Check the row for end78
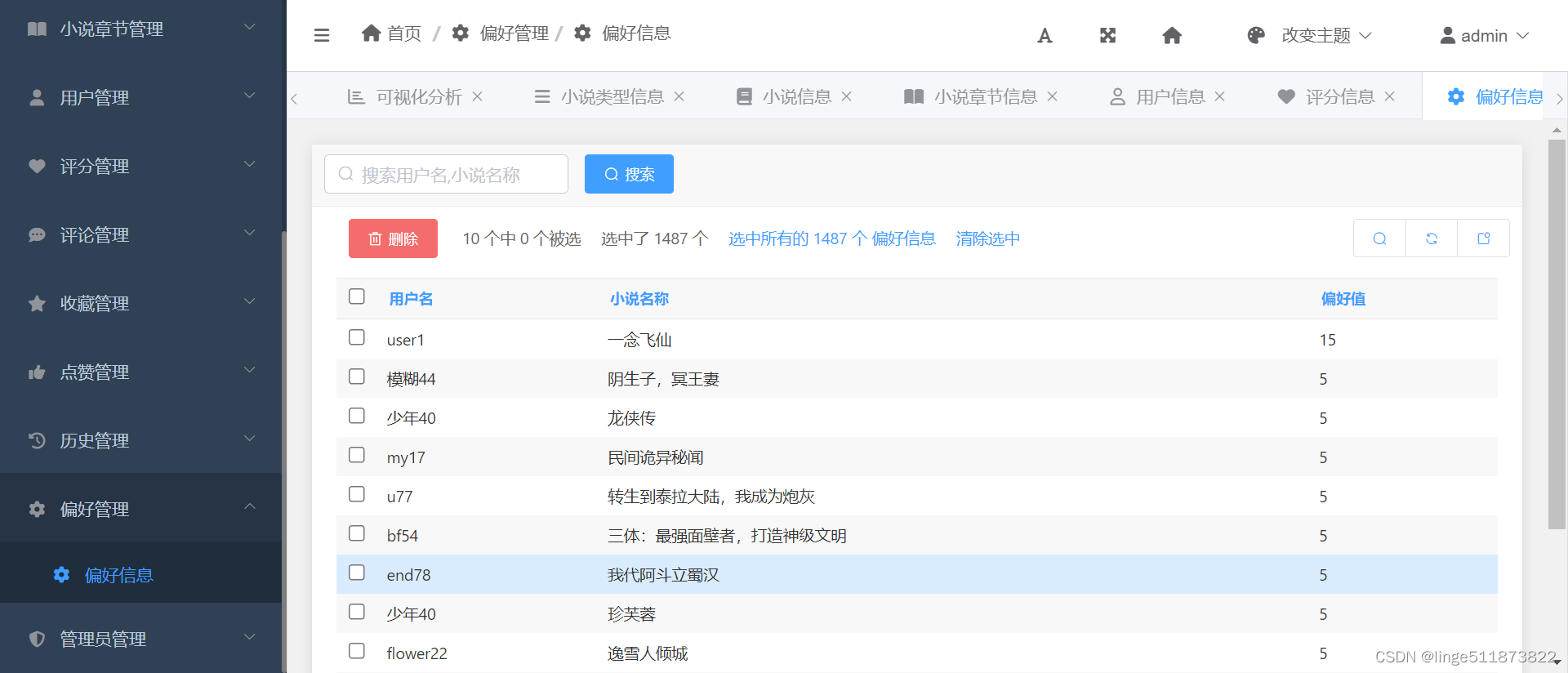 pyautogui.click(x=357, y=573)
